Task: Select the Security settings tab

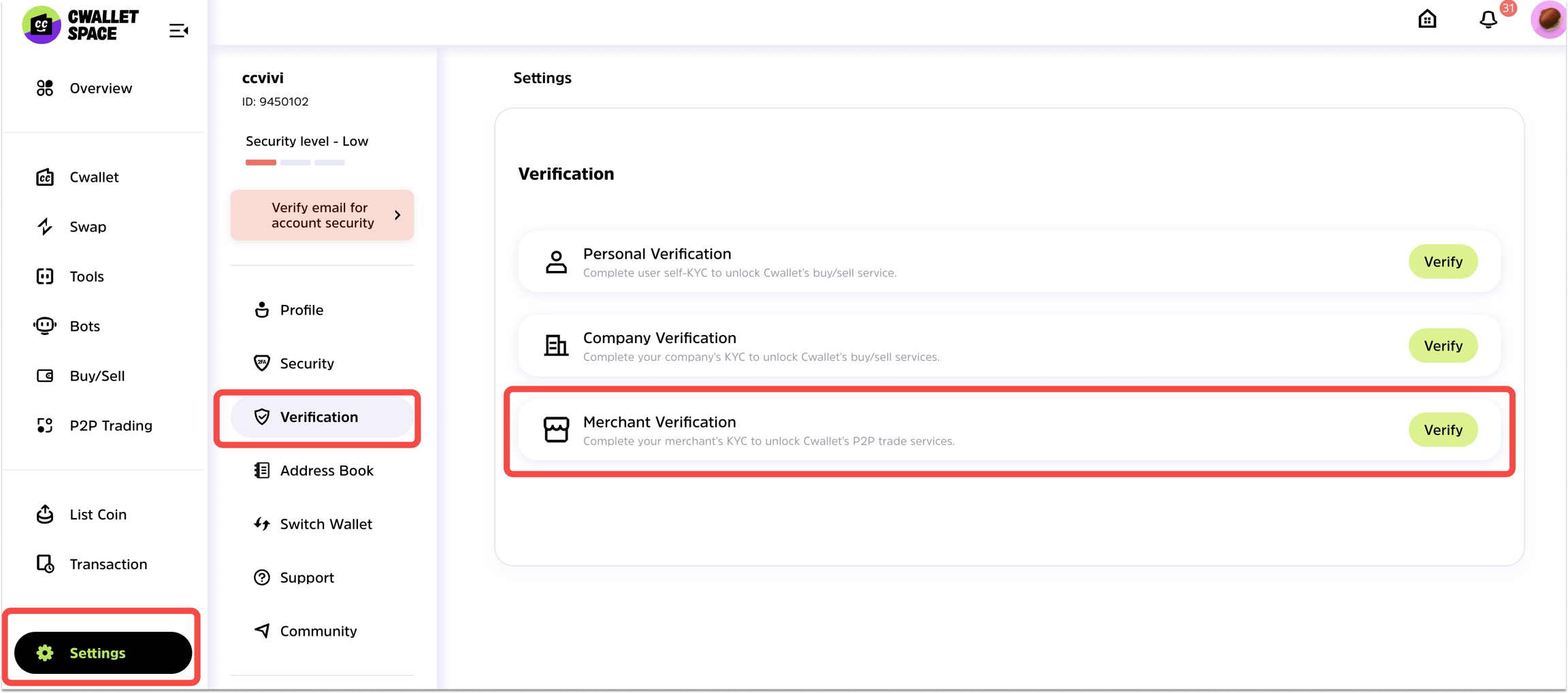Action: (x=306, y=364)
